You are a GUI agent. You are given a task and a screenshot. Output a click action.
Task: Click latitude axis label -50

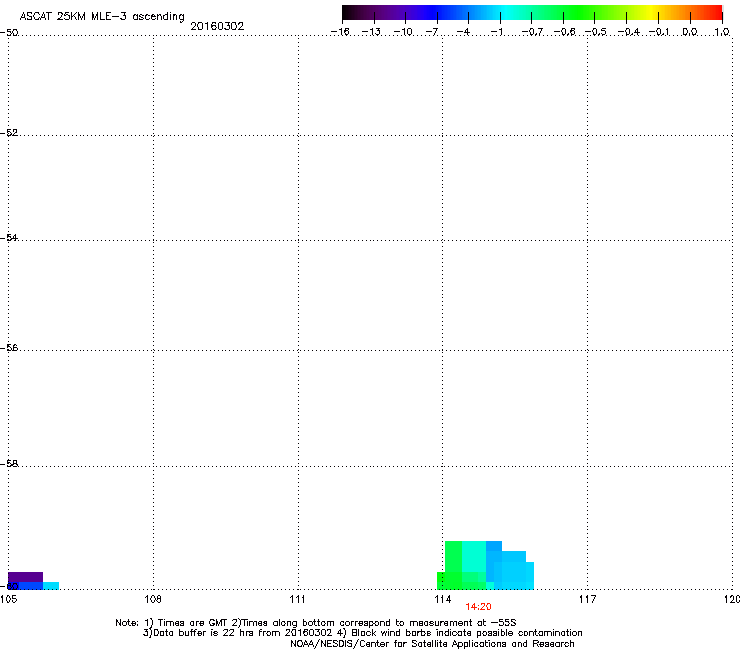[9, 33]
